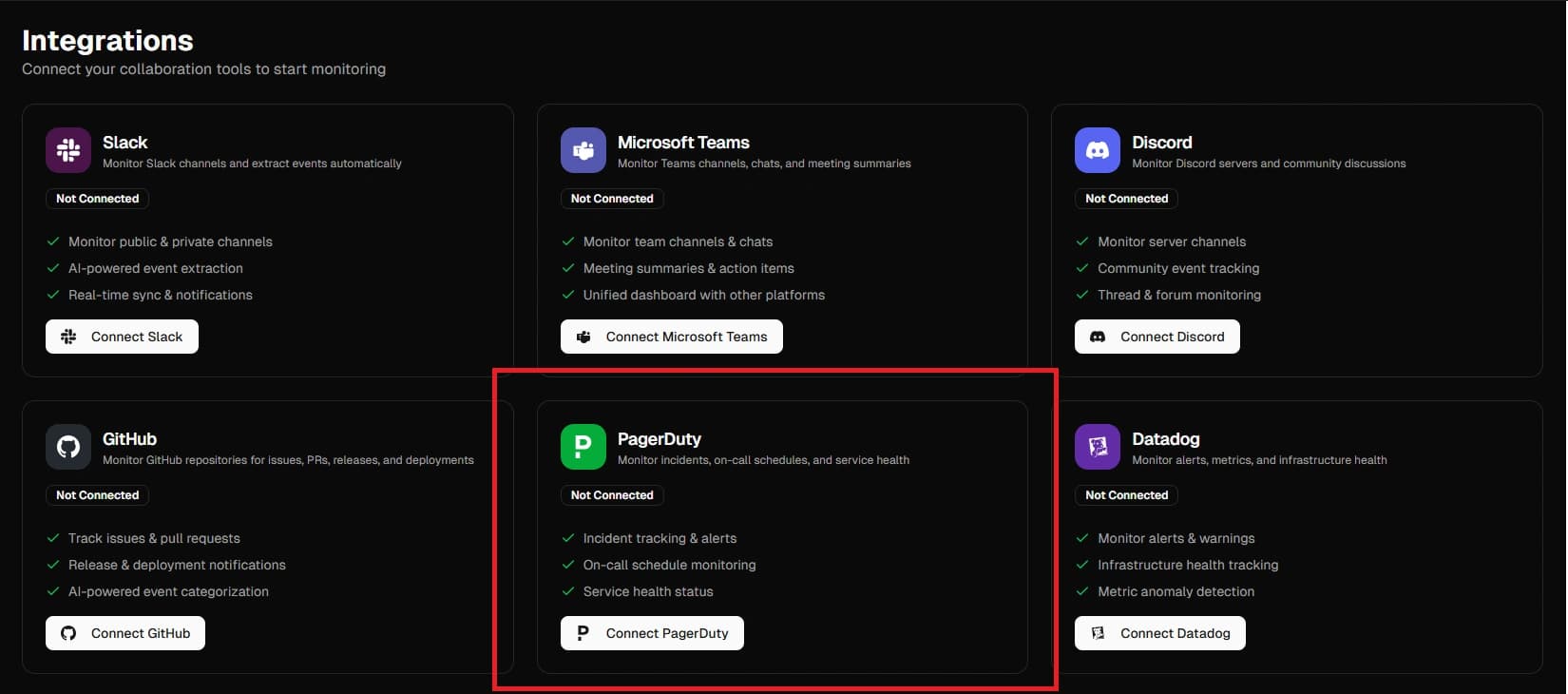Click Teams description about meeting summaries
The height and width of the screenshot is (694, 1568).
click(764, 164)
